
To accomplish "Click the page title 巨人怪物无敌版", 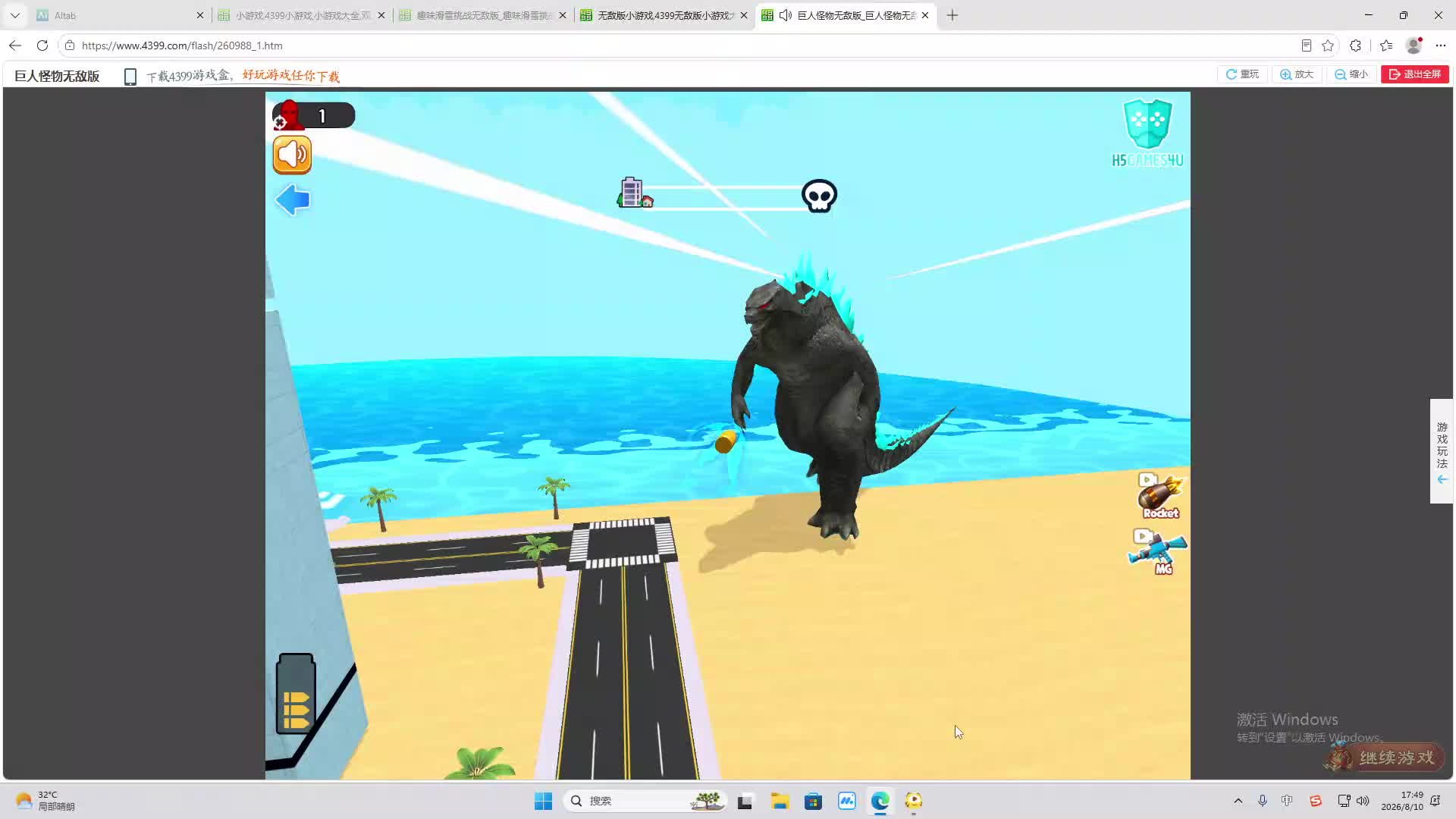I will (57, 76).
